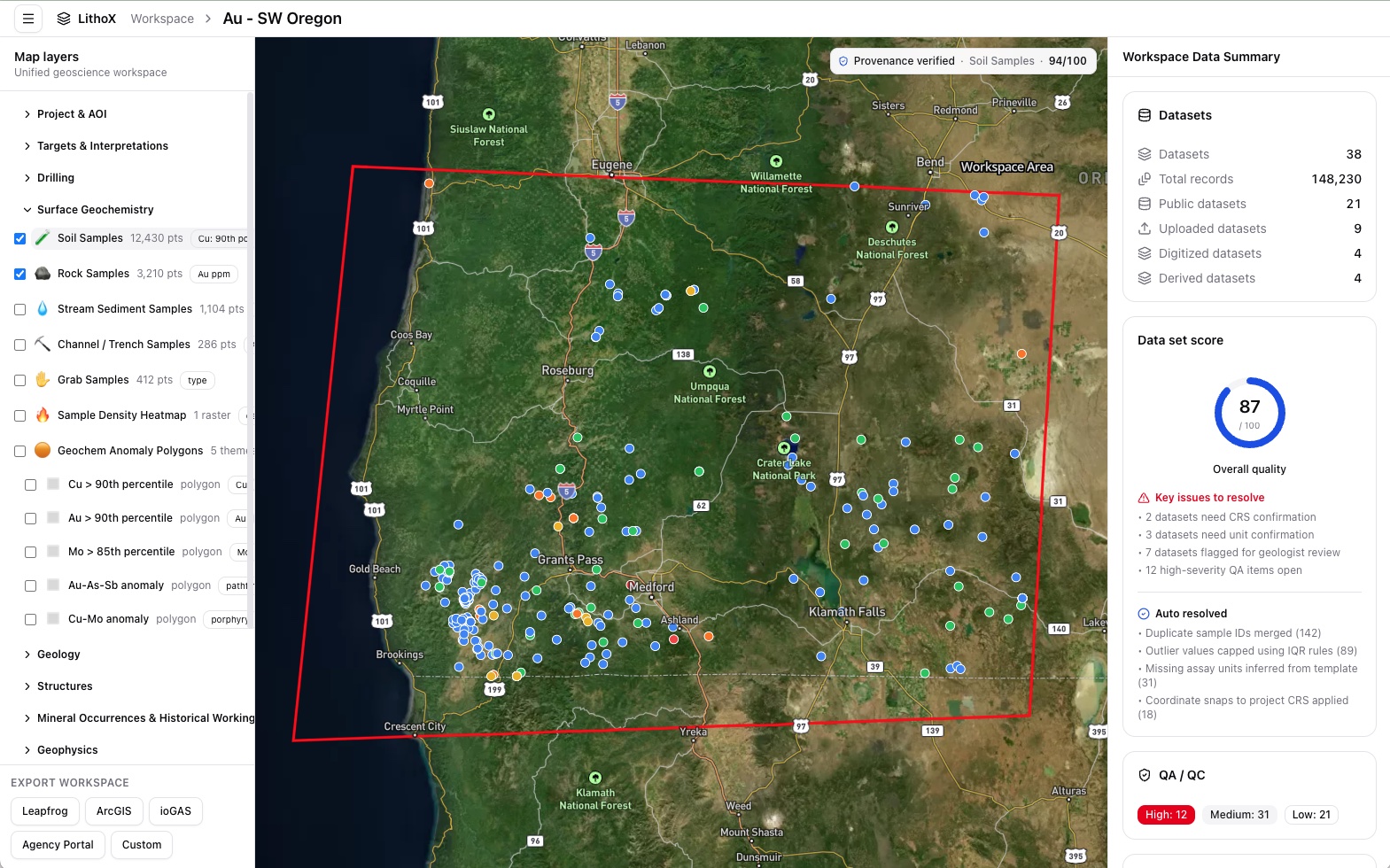The height and width of the screenshot is (868, 1390).
Task: Click the Provenance verified Soil Samples badge
Action: tap(963, 61)
